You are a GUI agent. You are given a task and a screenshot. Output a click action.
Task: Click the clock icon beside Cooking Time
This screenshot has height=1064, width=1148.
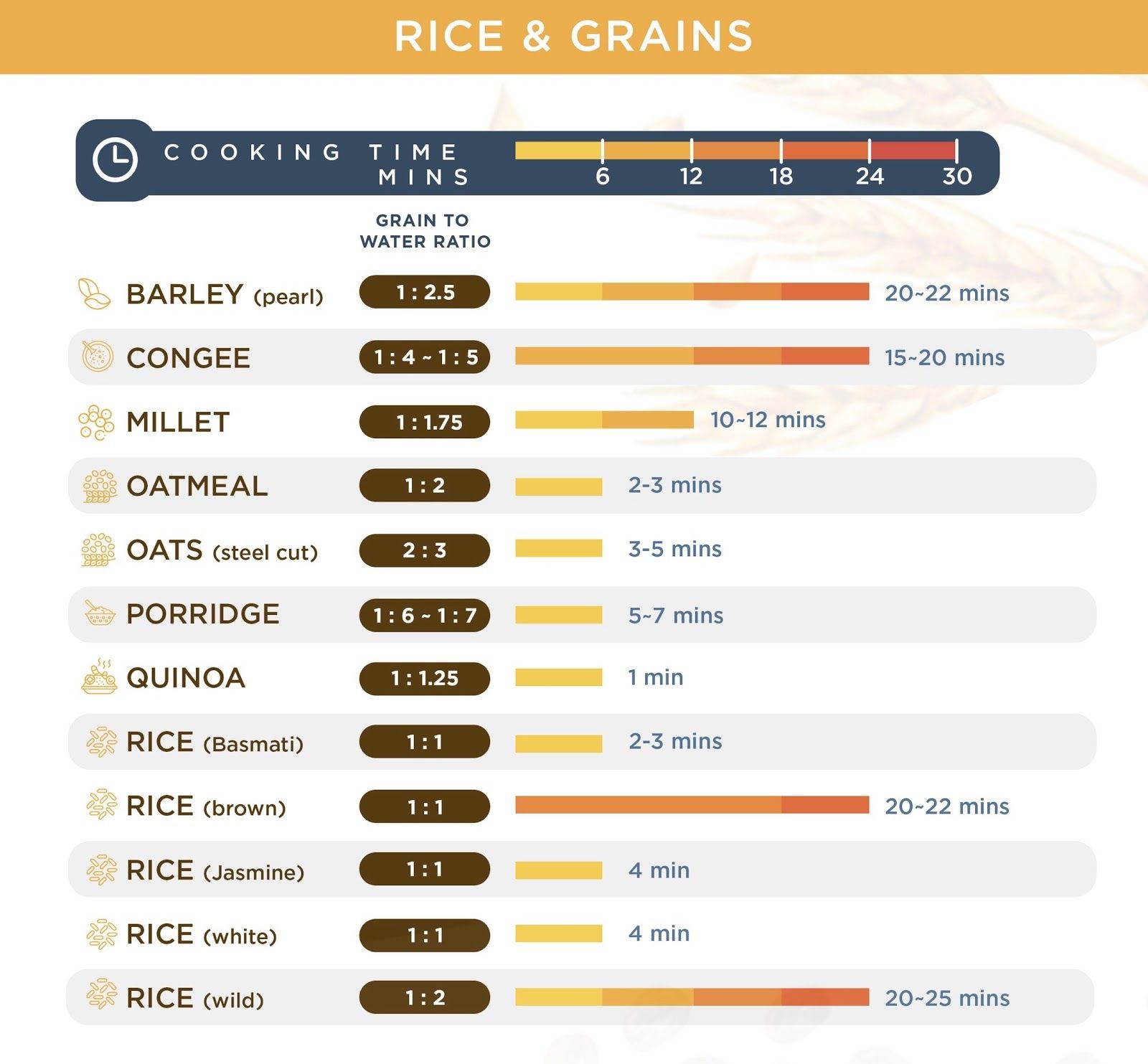click(x=115, y=160)
